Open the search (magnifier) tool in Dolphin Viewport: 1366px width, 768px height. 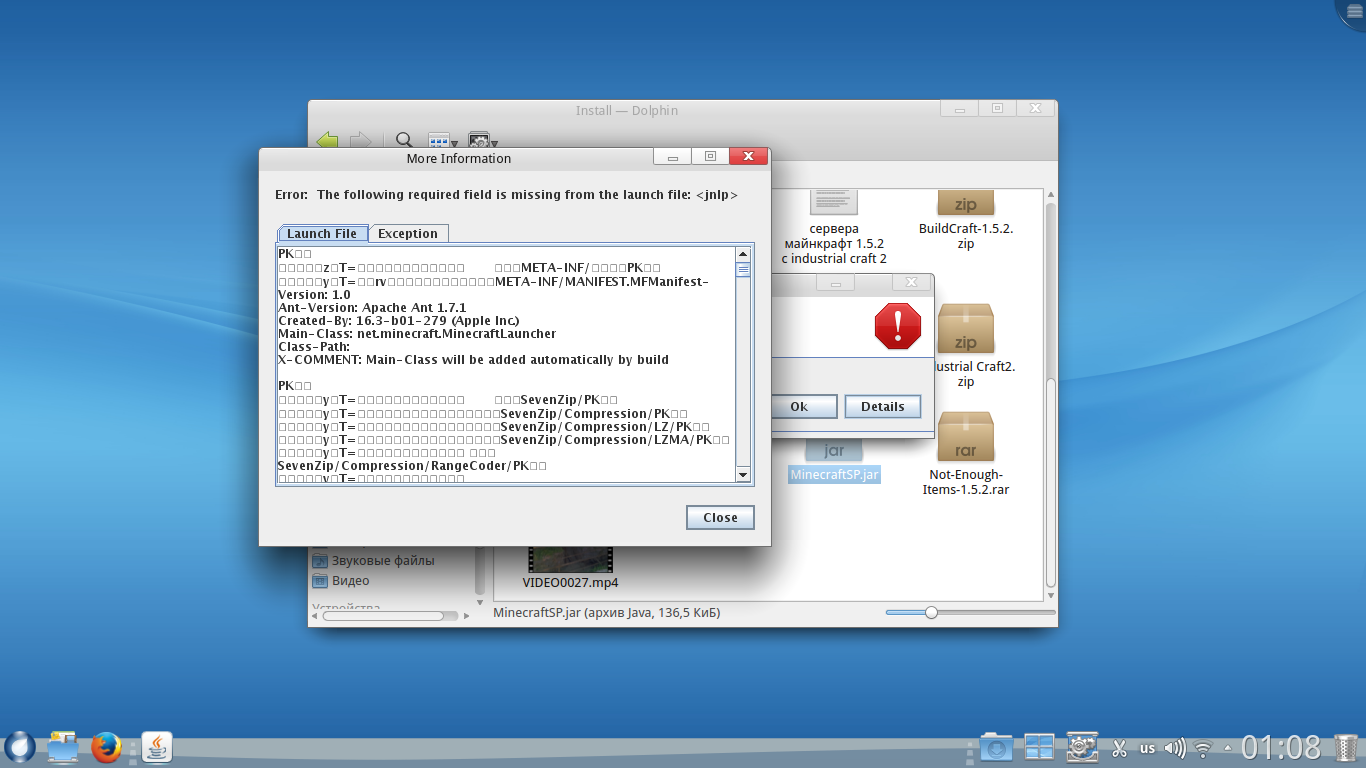tap(404, 141)
